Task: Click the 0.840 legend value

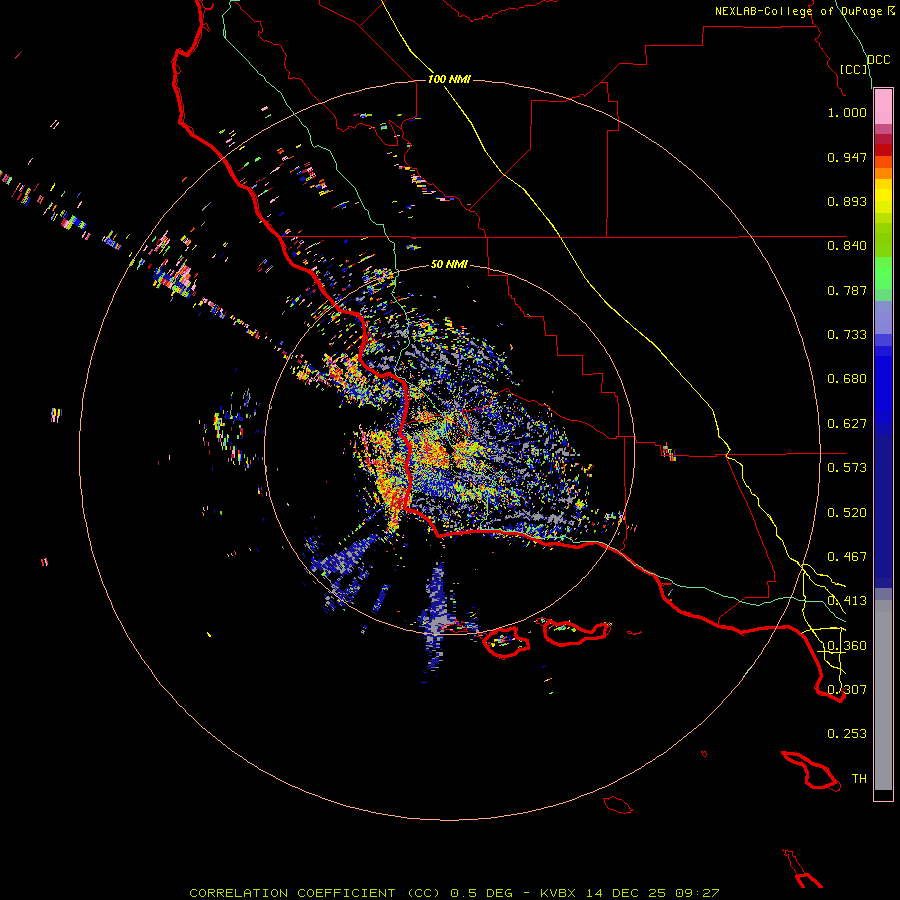Action: click(x=847, y=246)
